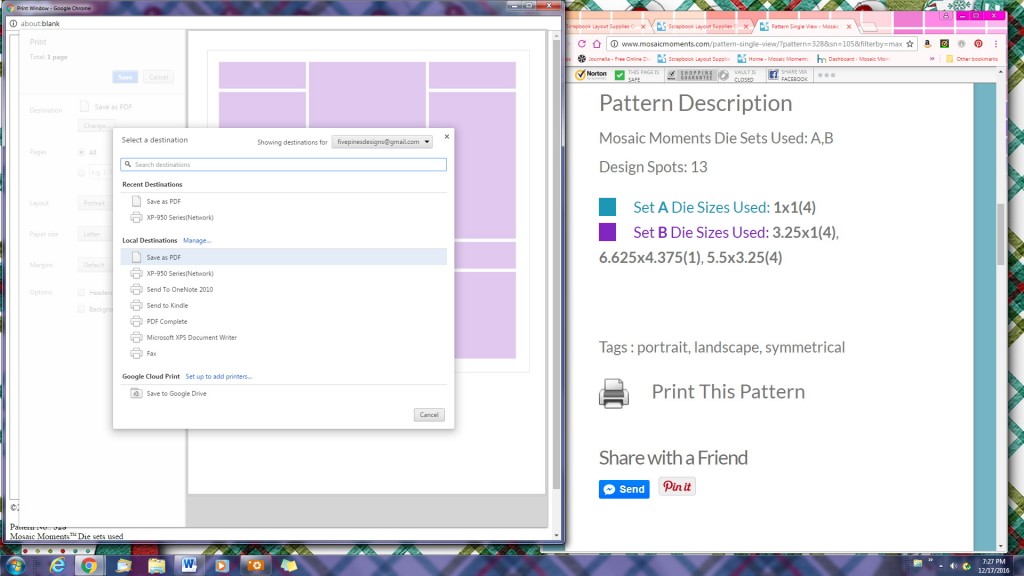
Task: Open the Dashboard - Mosaic Moments bookmark
Action: pos(853,59)
